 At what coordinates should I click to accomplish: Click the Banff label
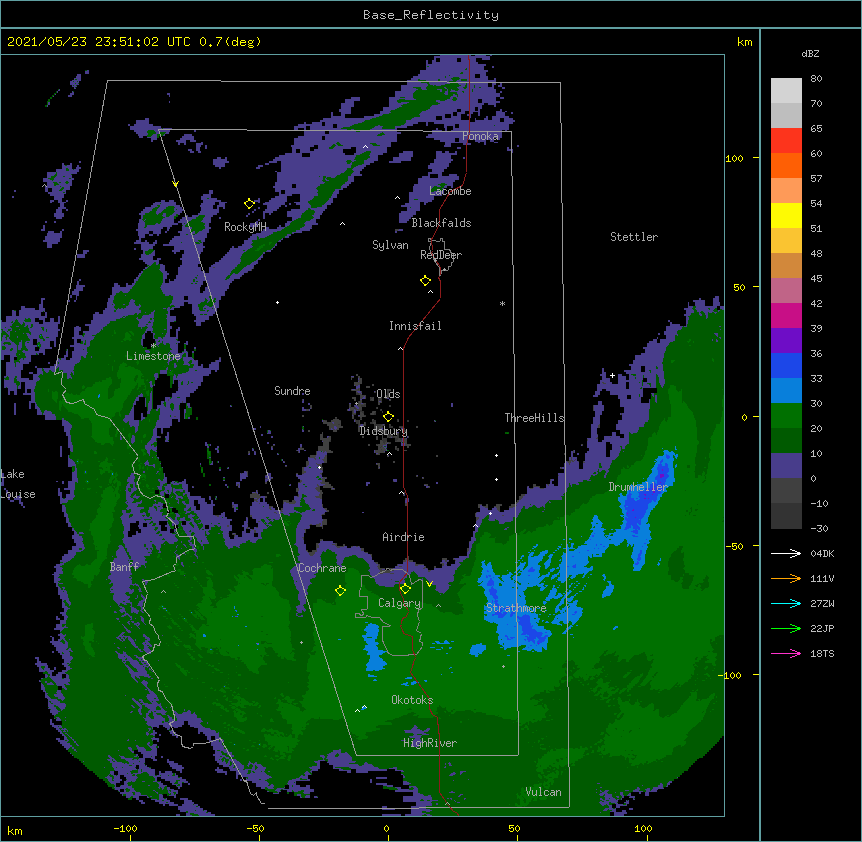124,567
